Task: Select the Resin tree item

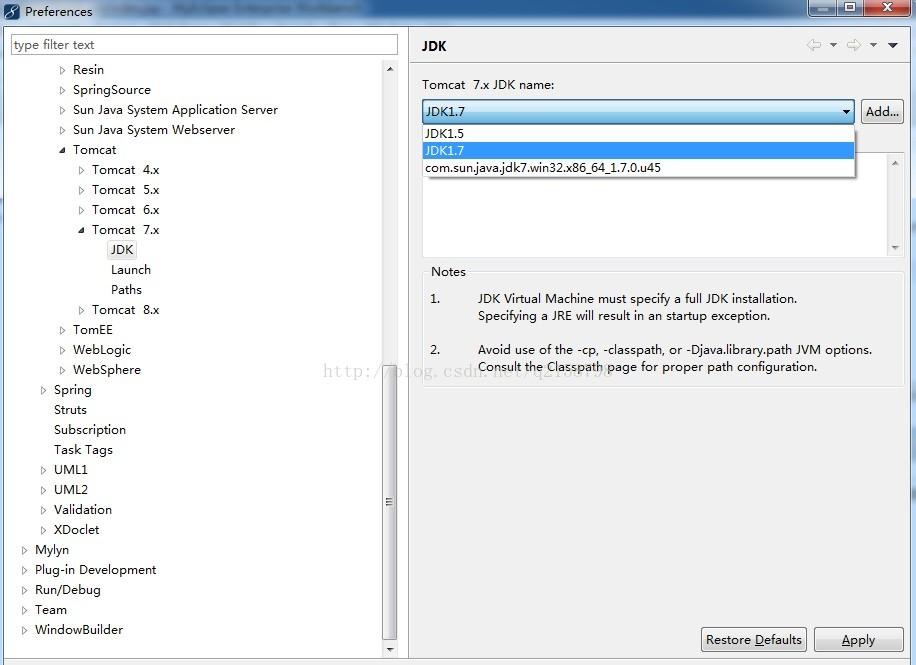Action: coord(88,70)
